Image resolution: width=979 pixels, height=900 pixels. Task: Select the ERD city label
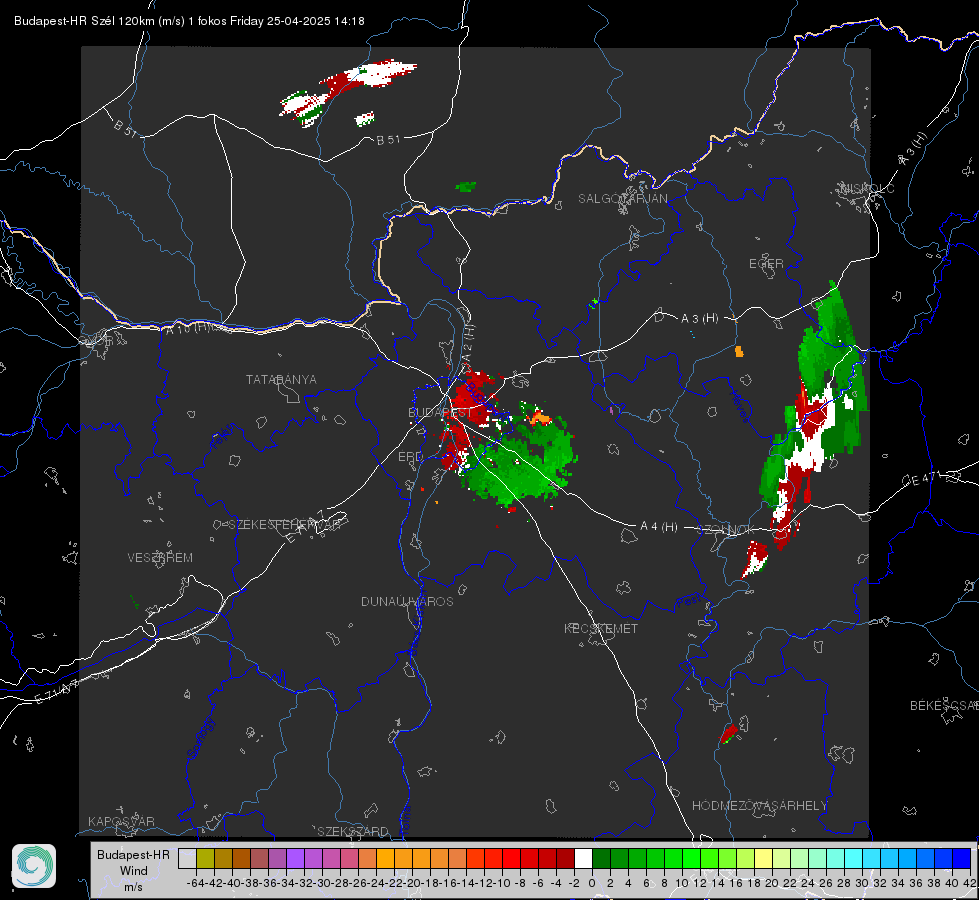(410, 457)
